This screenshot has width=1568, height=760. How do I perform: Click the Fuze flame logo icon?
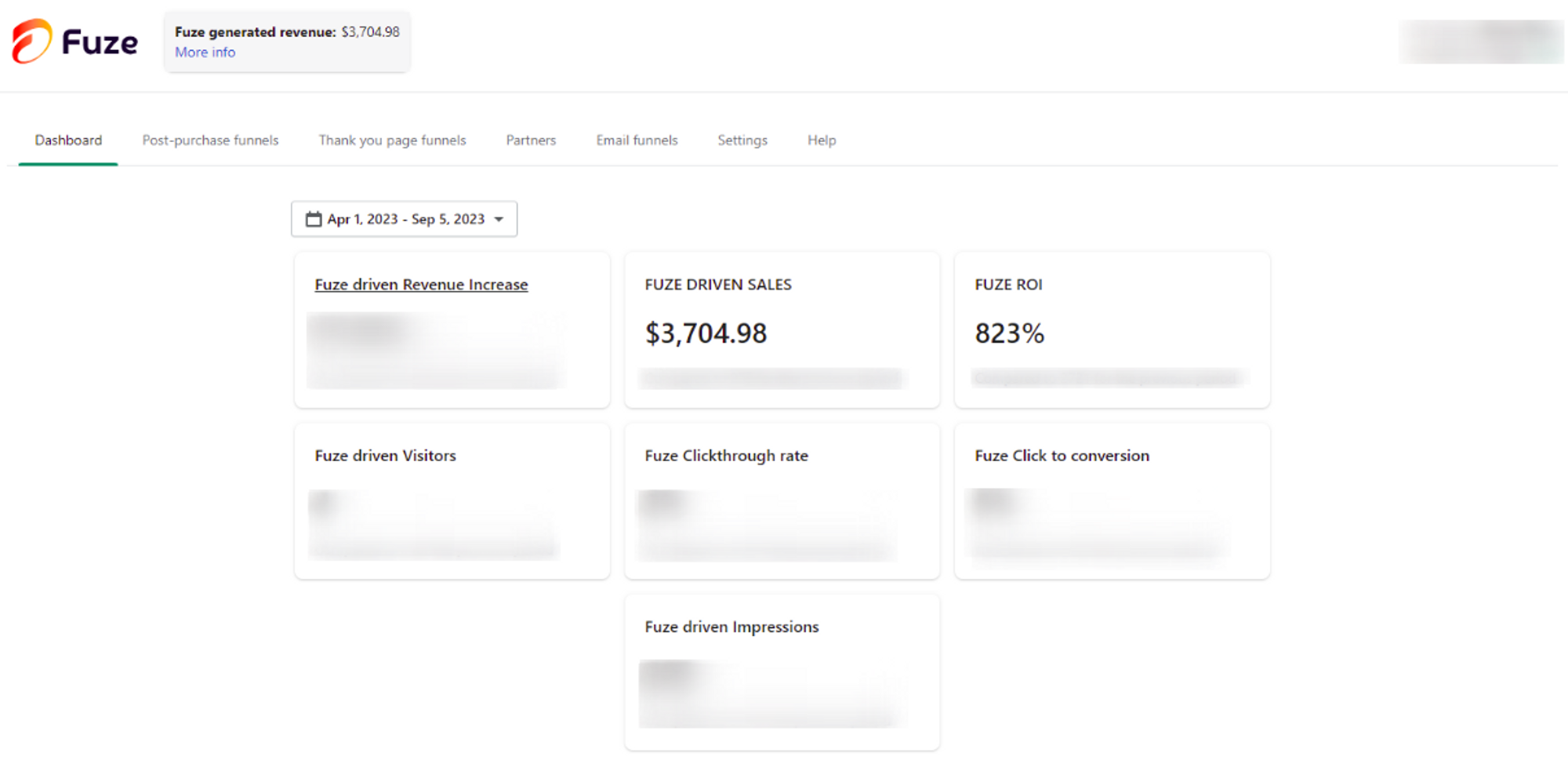tap(32, 41)
